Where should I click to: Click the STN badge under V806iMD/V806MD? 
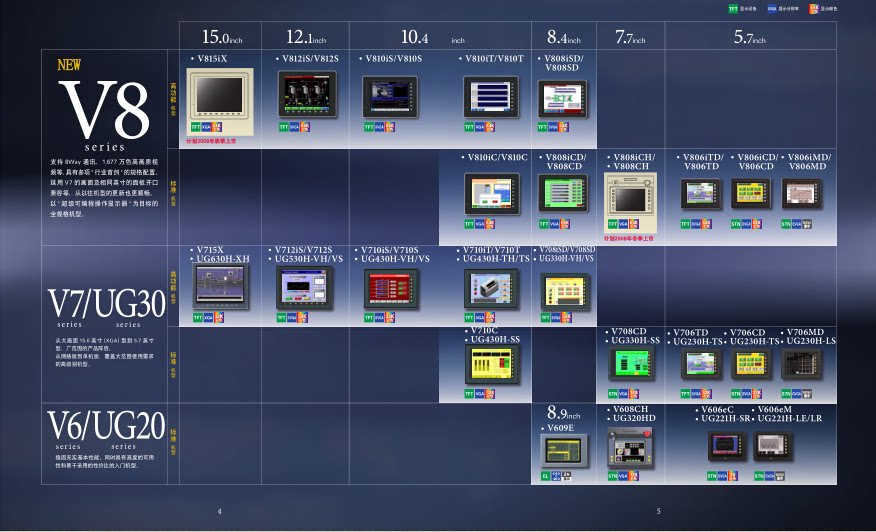pos(786,224)
